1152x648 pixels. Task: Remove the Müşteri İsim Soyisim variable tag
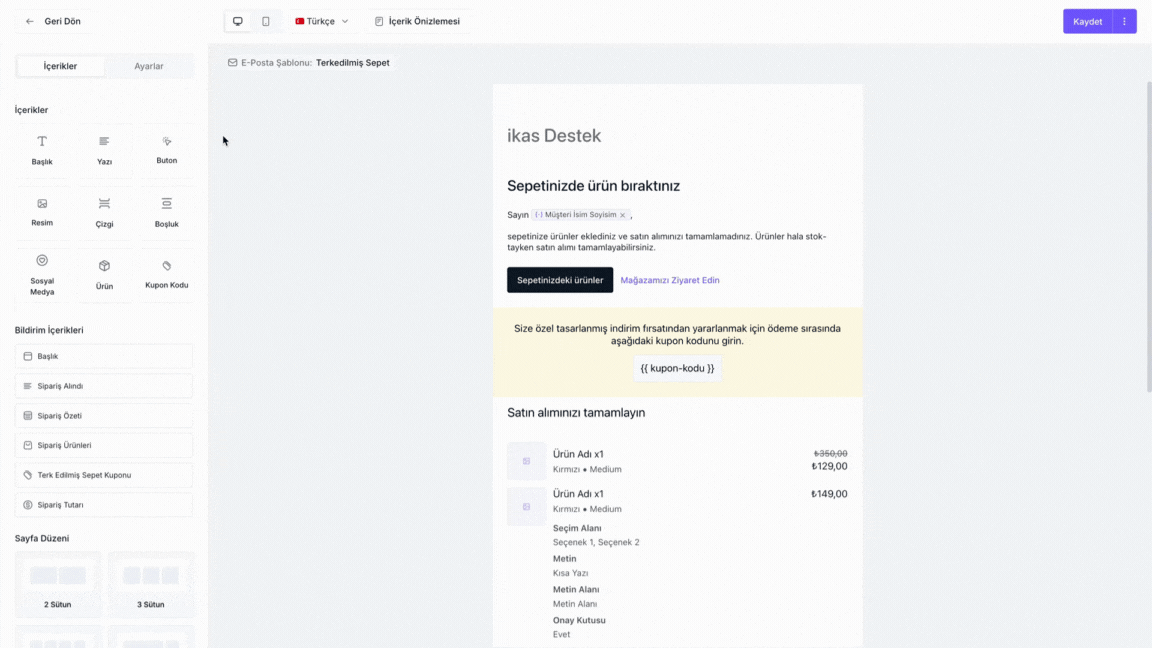[622, 215]
